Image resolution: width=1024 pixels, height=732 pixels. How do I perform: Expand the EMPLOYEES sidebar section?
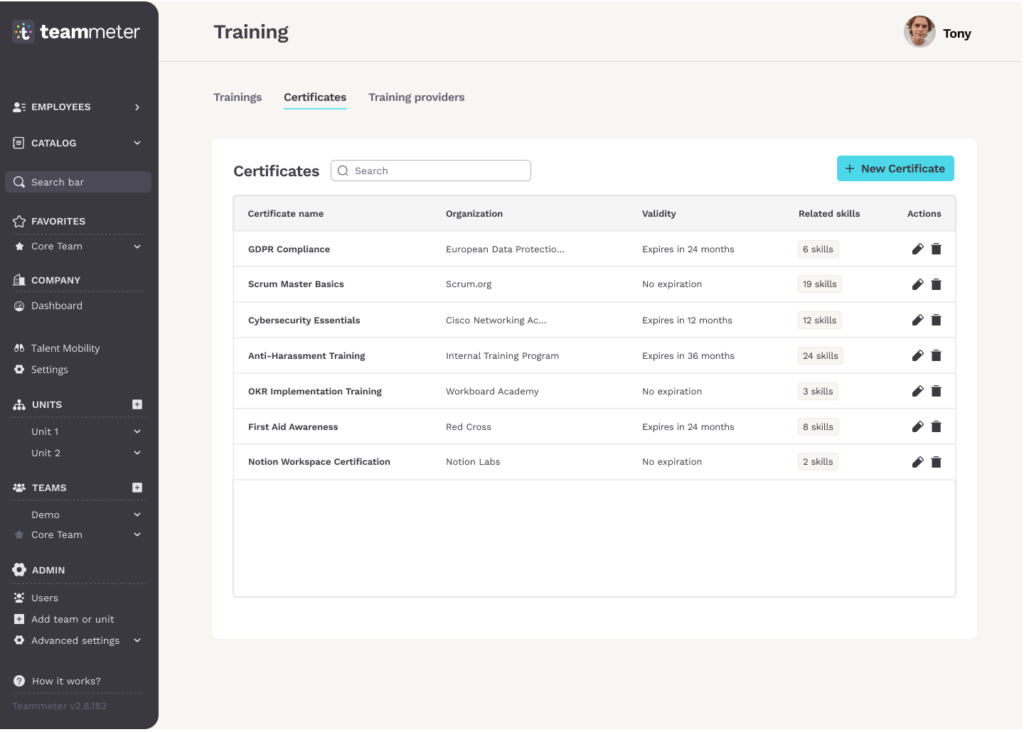point(137,107)
